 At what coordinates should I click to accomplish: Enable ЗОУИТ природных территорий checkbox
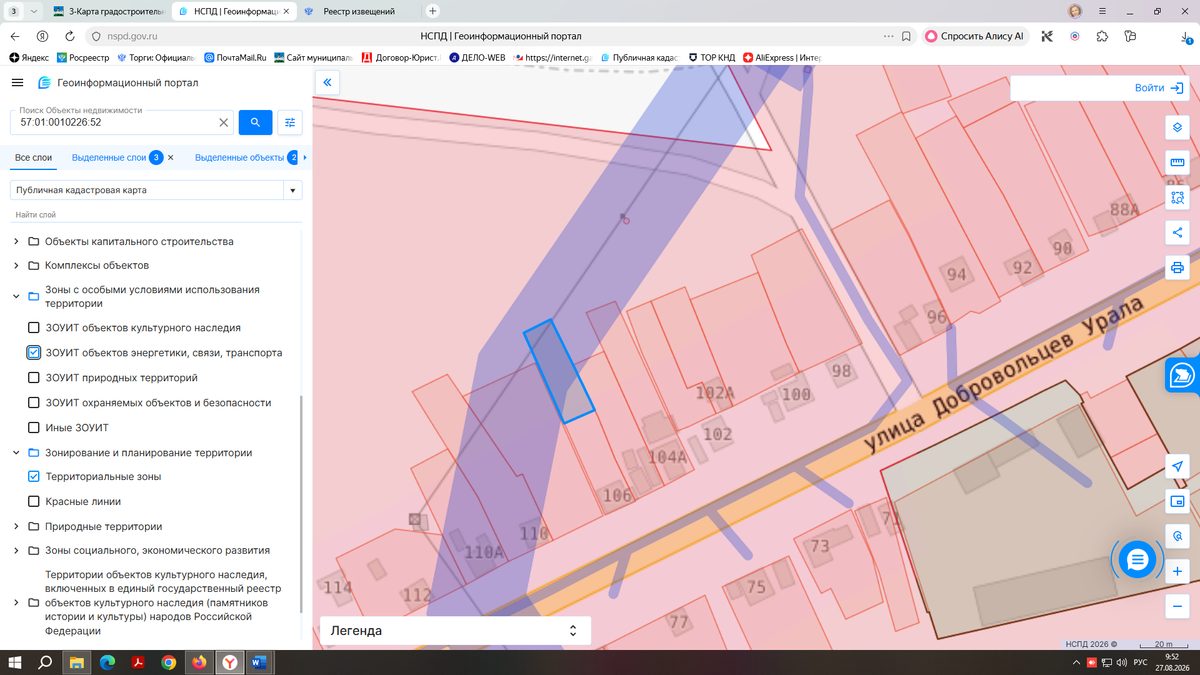[34, 378]
